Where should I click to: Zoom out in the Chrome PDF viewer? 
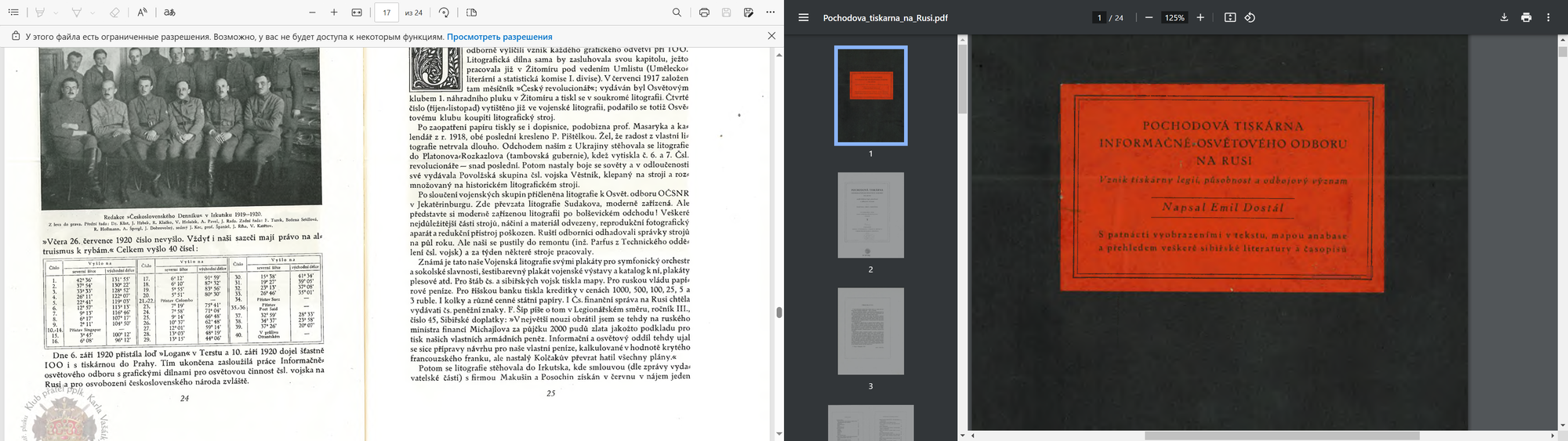pos(1149,17)
